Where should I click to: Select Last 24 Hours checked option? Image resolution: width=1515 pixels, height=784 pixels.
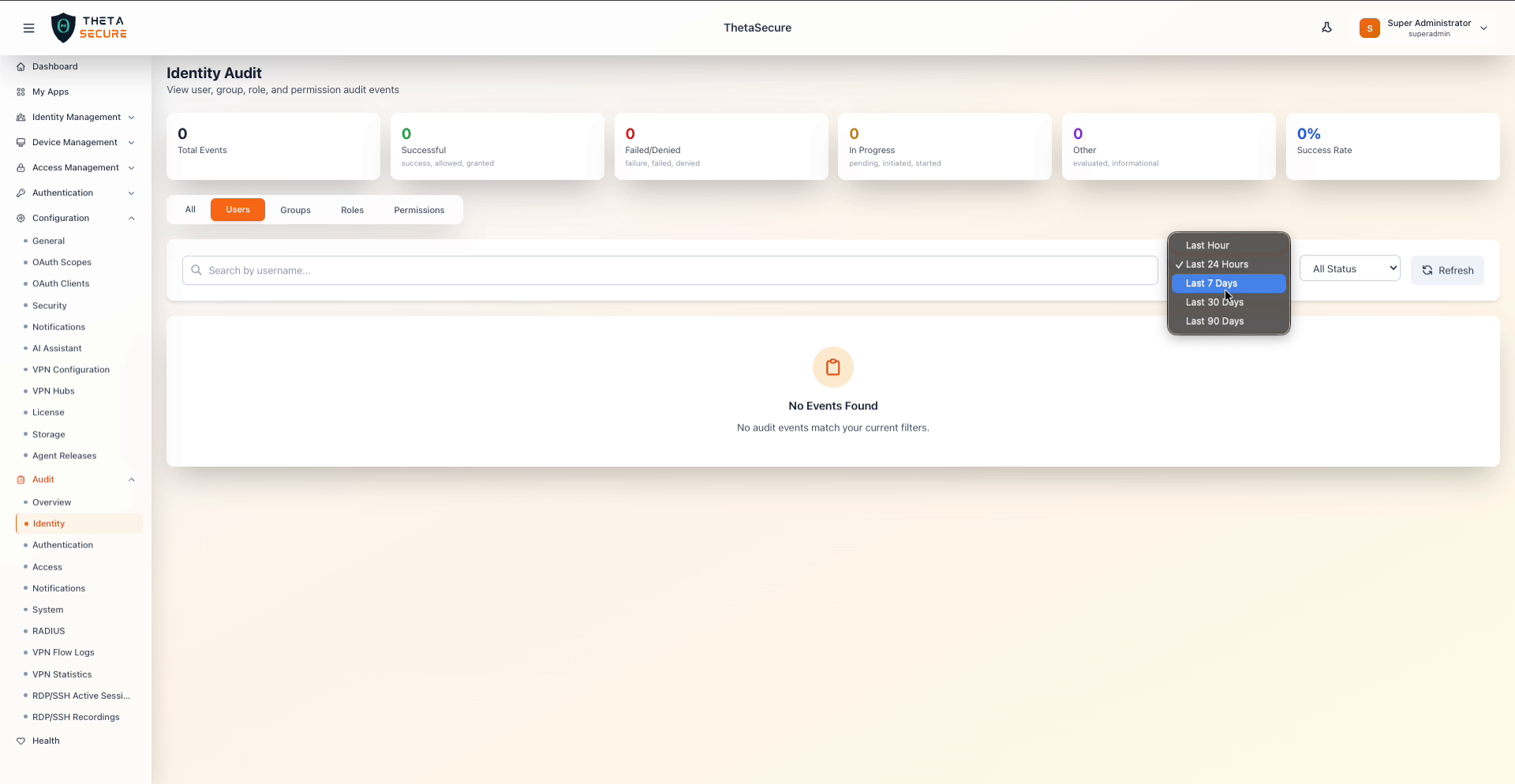pyautogui.click(x=1218, y=264)
